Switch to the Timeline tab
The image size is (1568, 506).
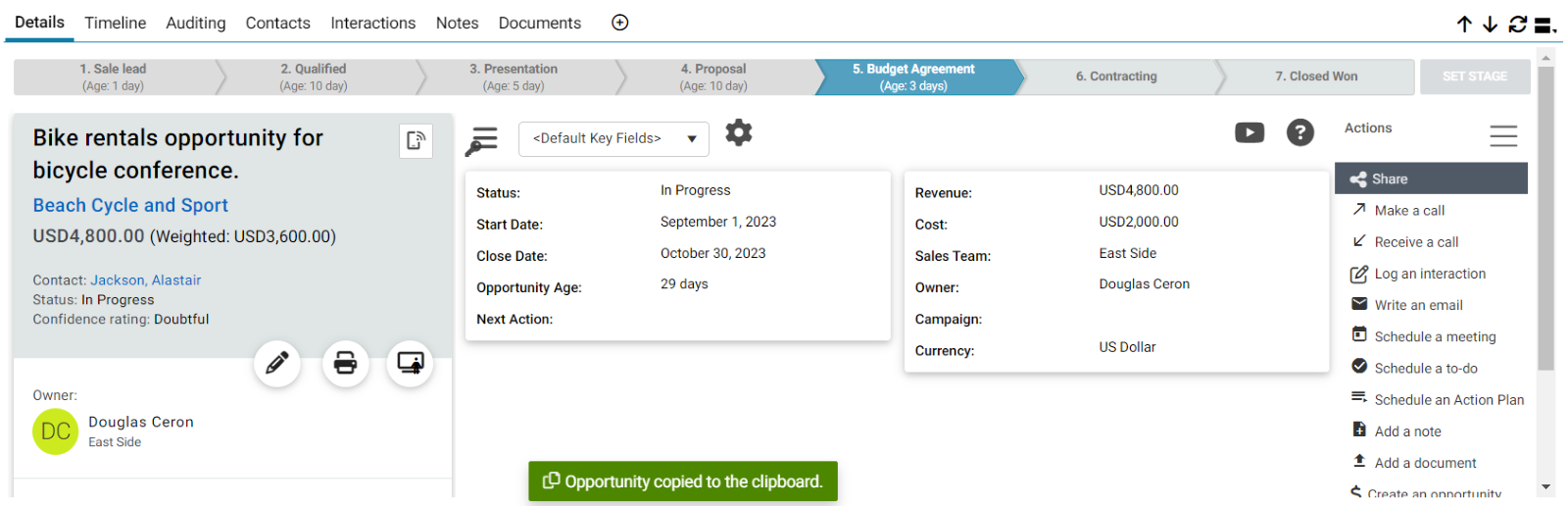(115, 23)
